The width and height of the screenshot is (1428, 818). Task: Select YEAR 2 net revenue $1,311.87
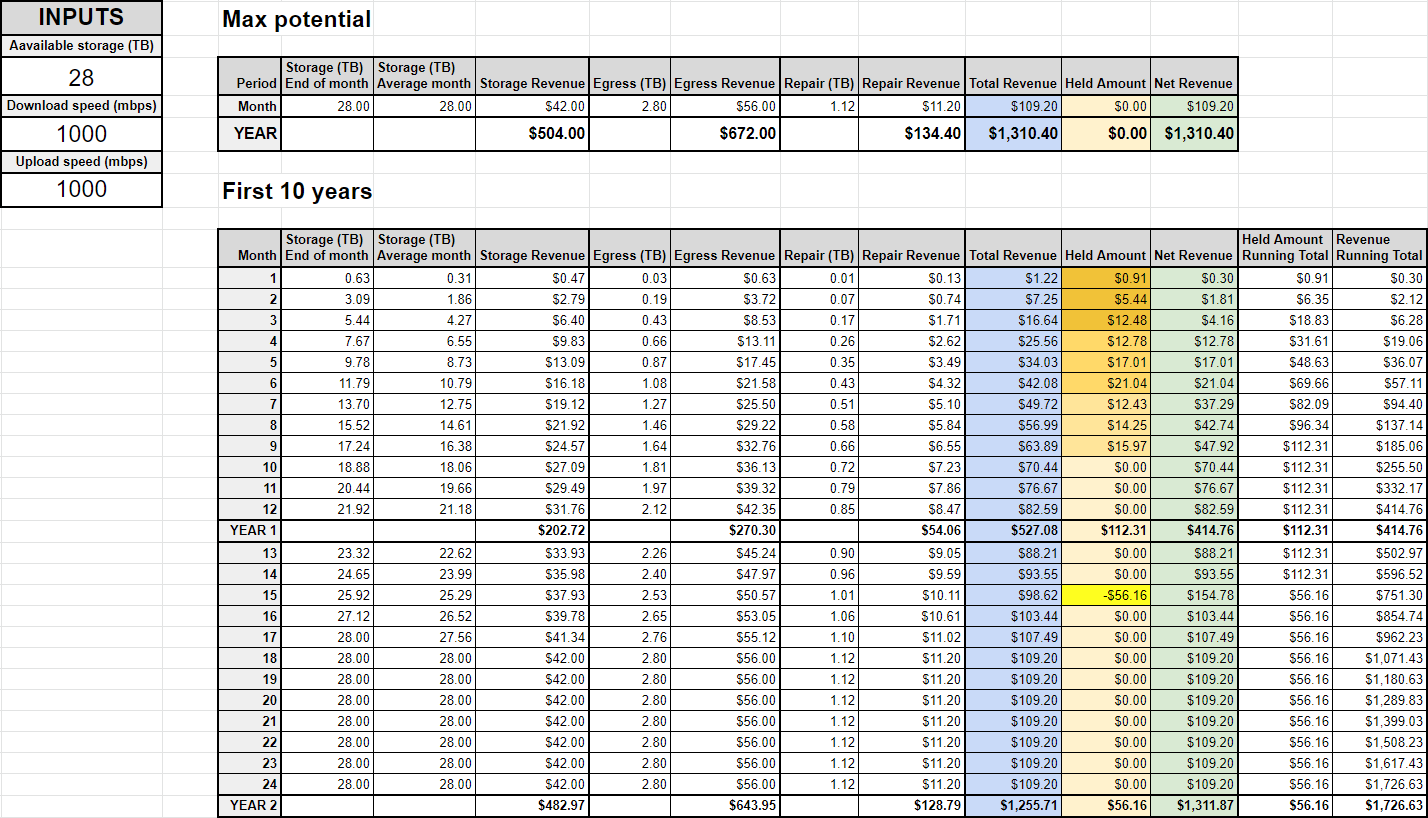(x=1194, y=805)
